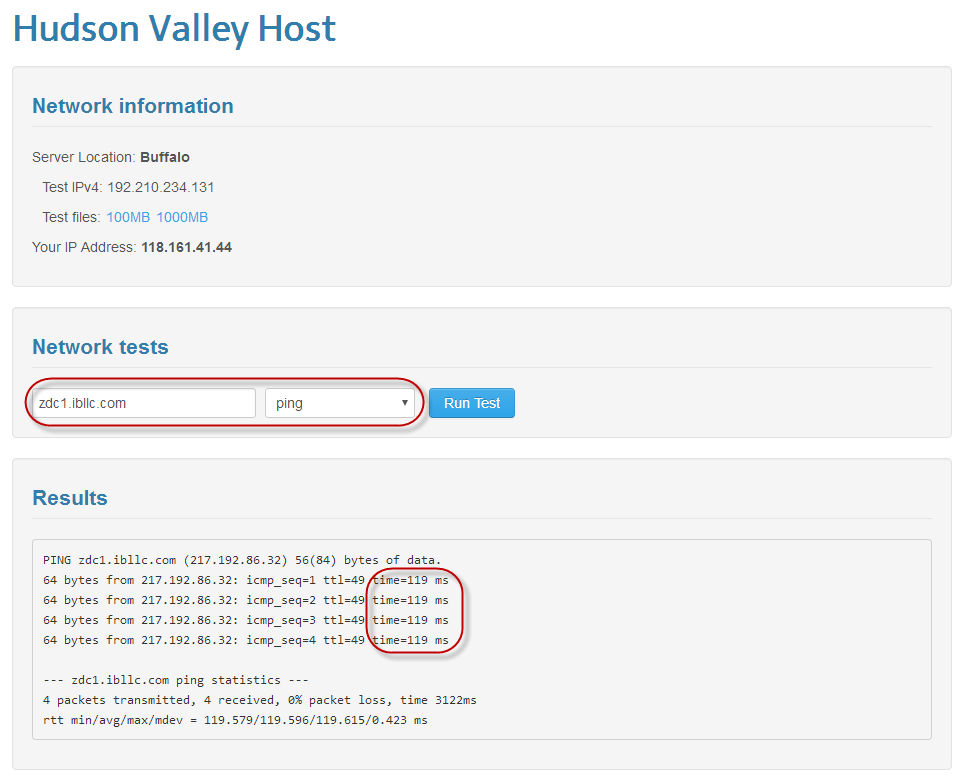Image resolution: width=961 pixels, height=782 pixels.
Task: Click the Test IPv4 label
Action: coord(72,188)
